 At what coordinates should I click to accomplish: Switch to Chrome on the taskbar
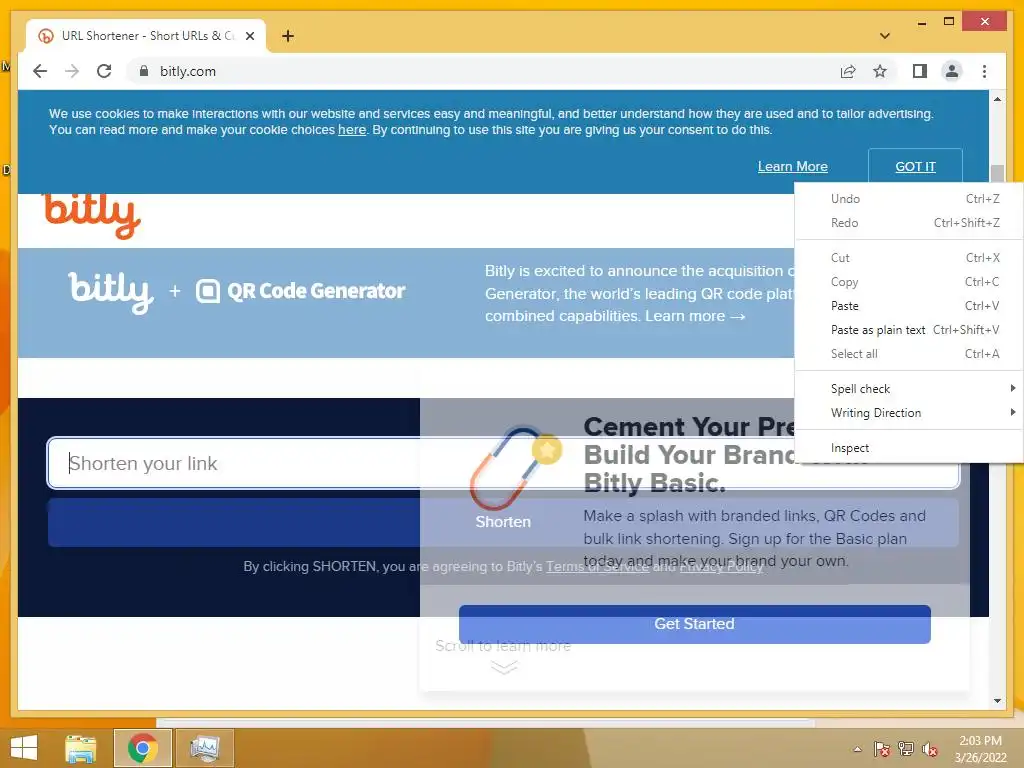[142, 748]
